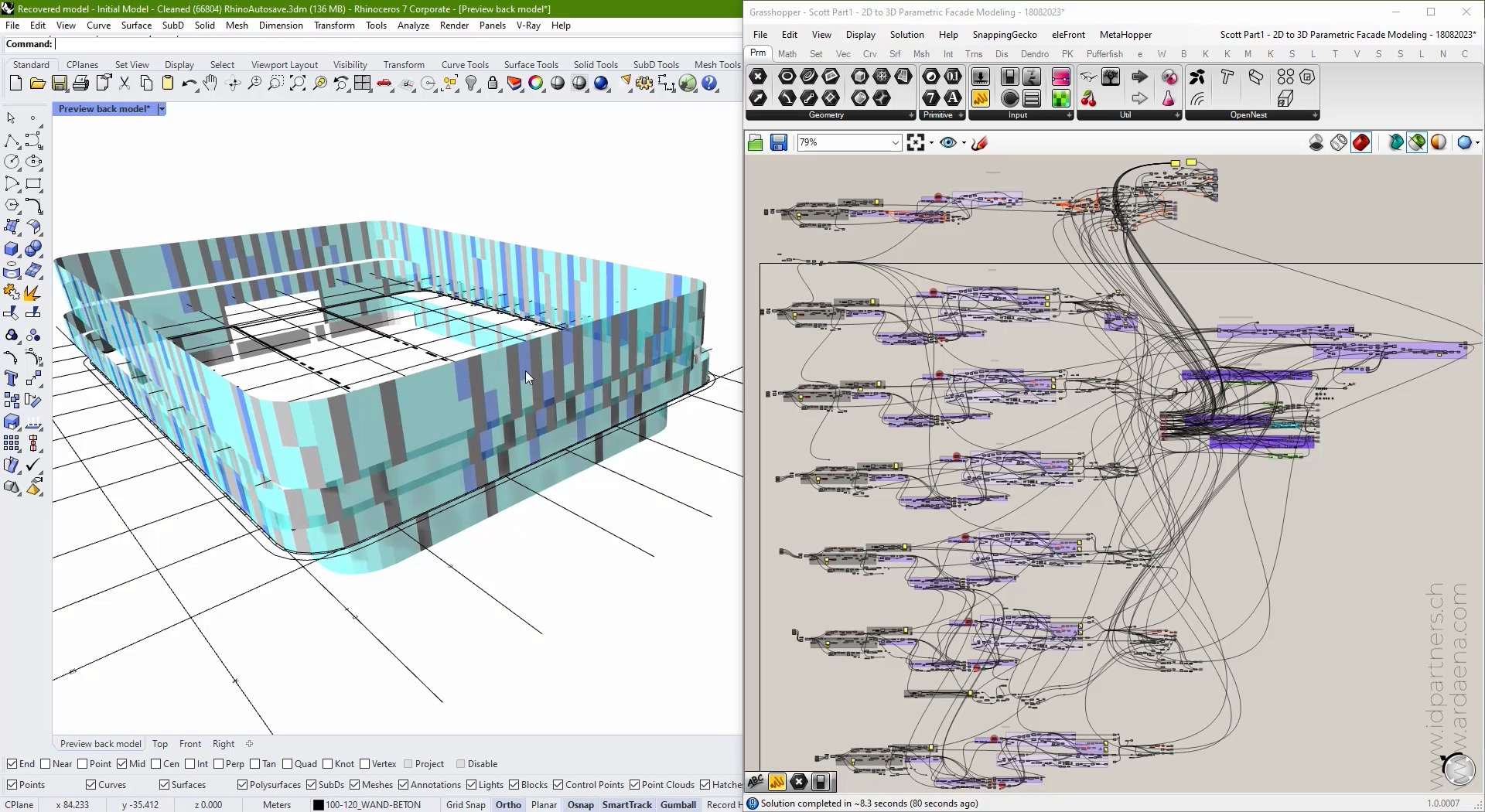1485x812 pixels.
Task: Open a file with the folder icon in Rhino
Action: pos(37,84)
